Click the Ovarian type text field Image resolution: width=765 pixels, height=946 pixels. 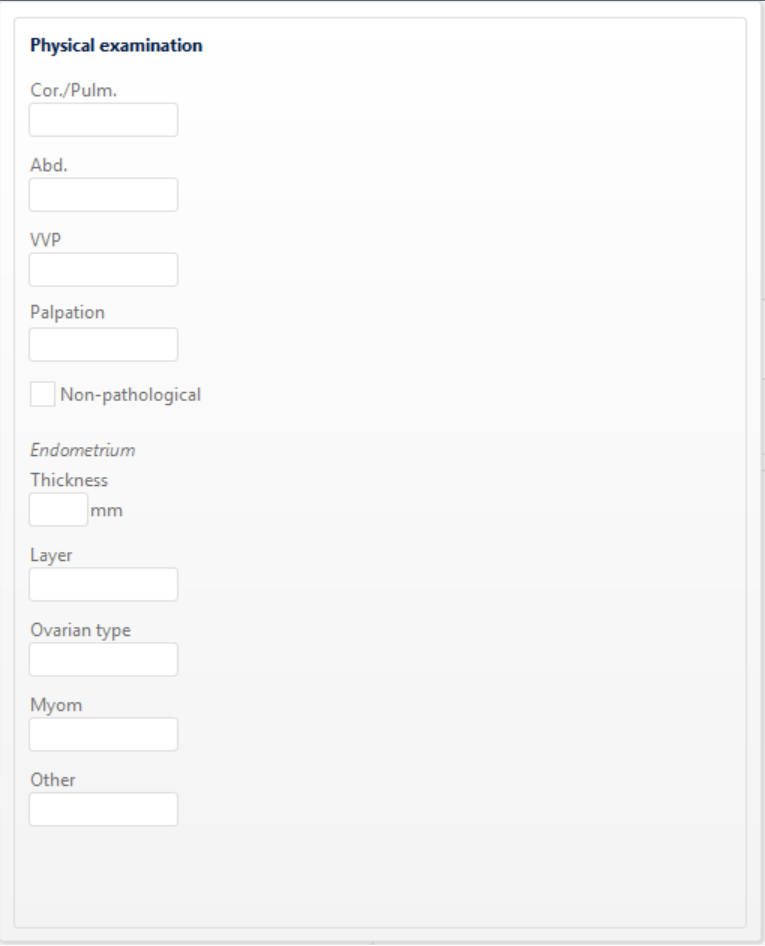[104, 659]
